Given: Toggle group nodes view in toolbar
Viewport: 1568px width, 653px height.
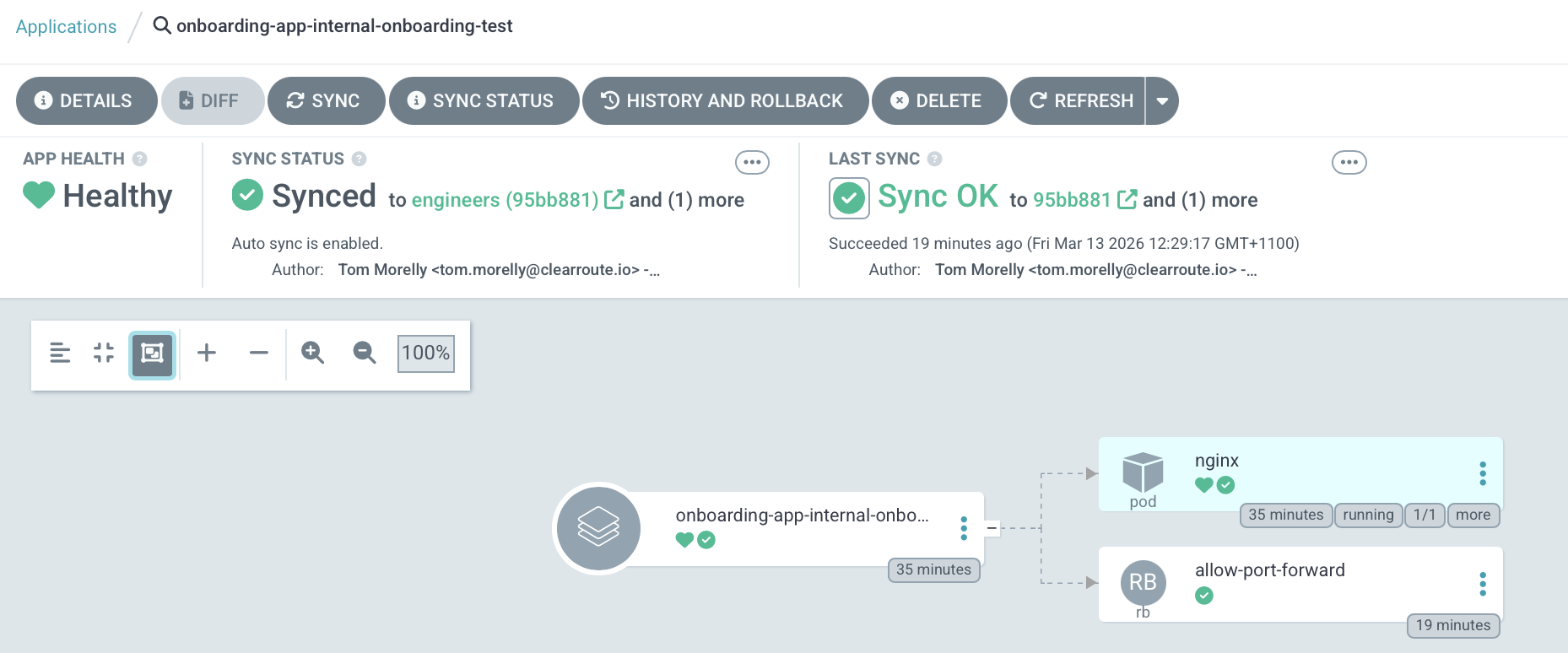Looking at the screenshot, I should click(152, 353).
